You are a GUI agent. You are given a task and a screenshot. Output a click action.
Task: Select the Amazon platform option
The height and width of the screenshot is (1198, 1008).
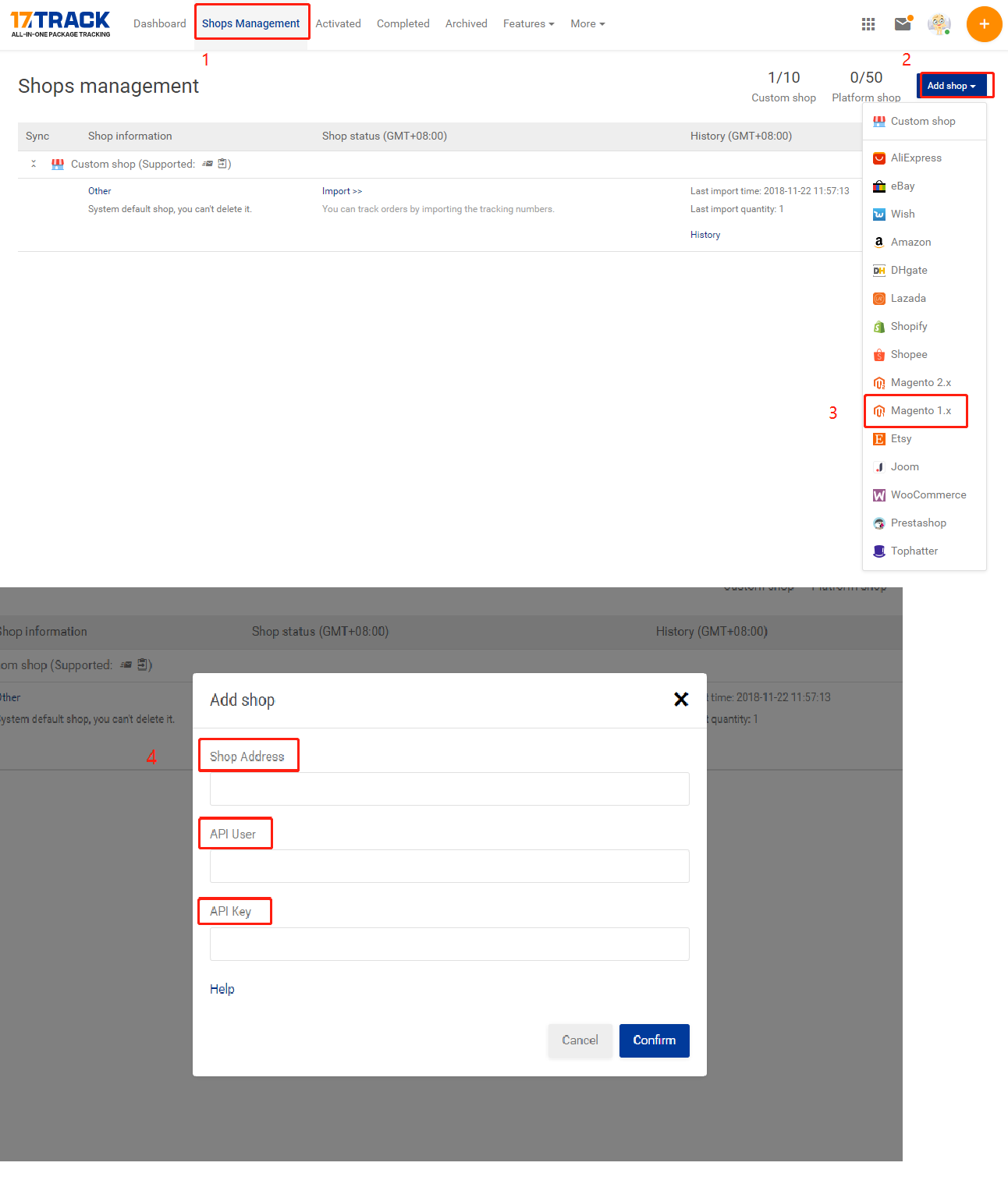click(910, 243)
